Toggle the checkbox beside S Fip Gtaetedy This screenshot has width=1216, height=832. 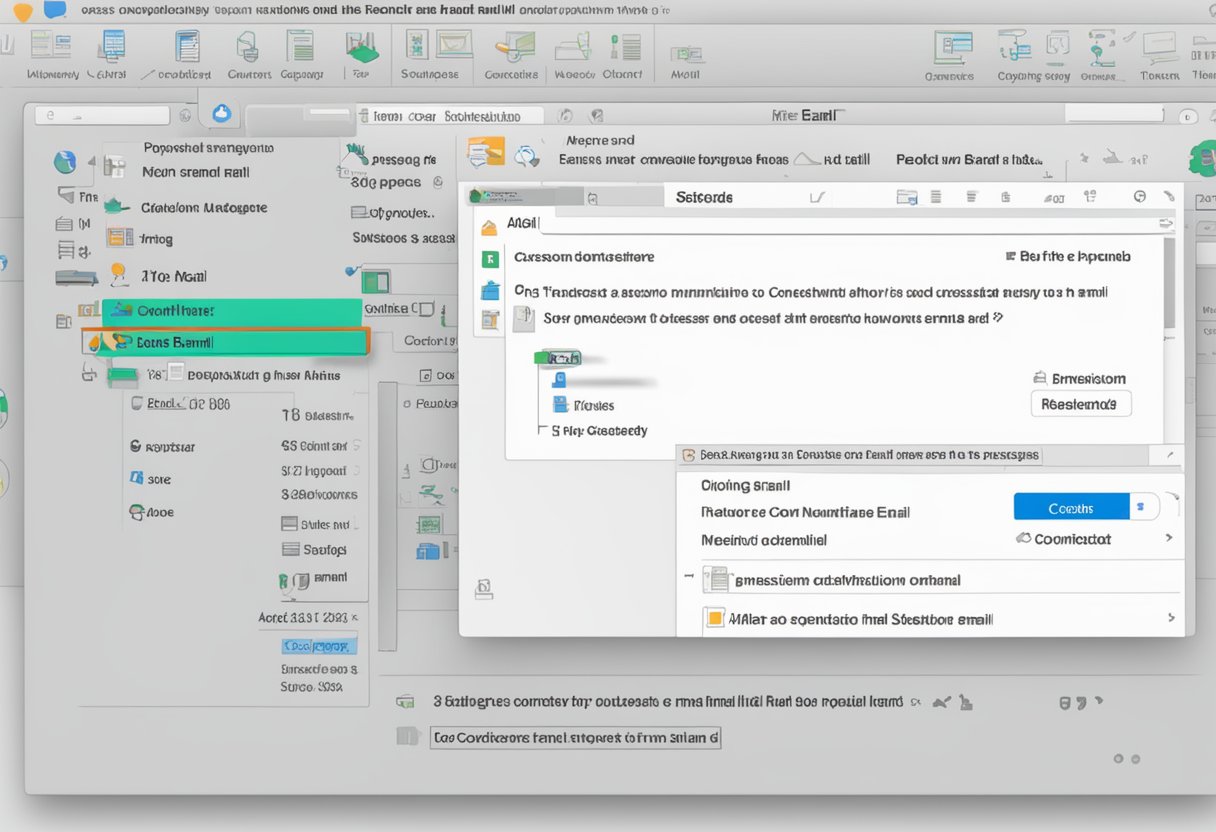[543, 431]
